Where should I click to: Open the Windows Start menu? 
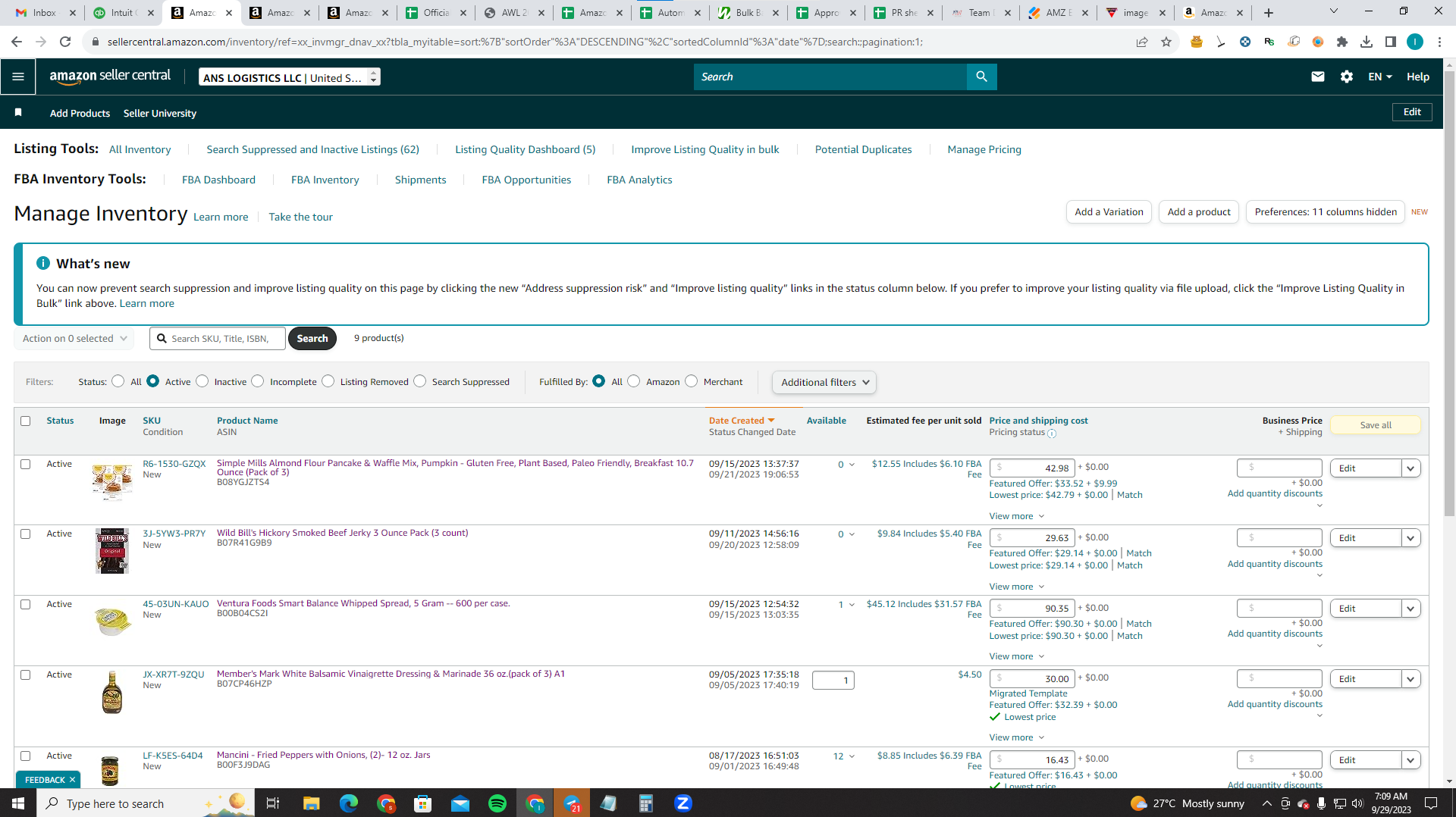pyautogui.click(x=18, y=803)
